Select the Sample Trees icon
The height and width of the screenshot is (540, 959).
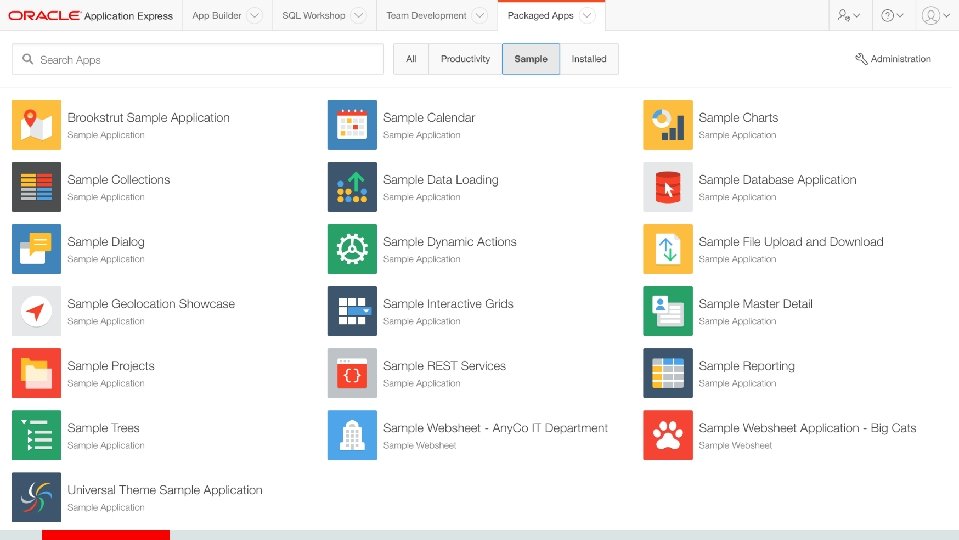(36, 435)
